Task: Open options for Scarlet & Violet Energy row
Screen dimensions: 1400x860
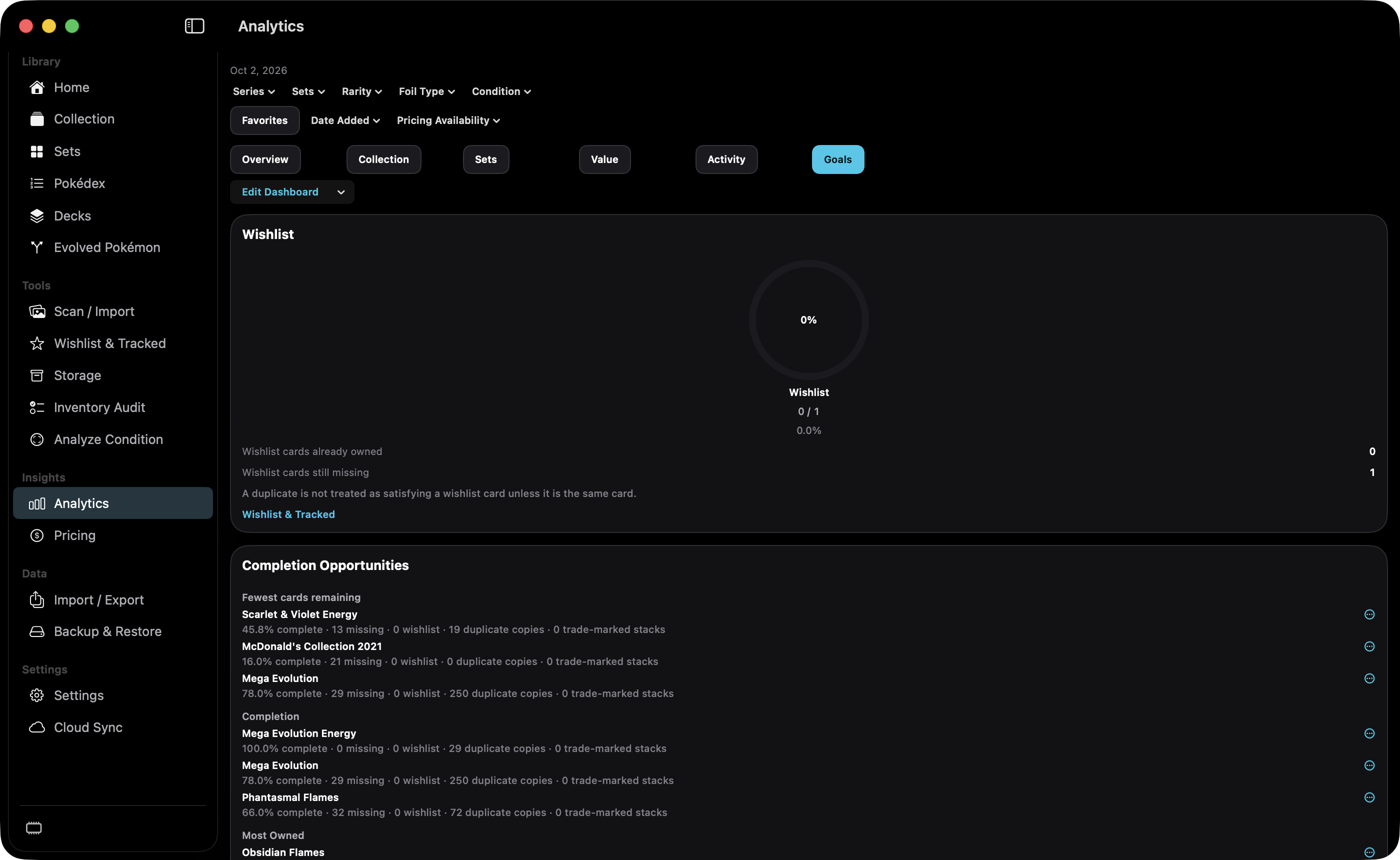Action: click(x=1369, y=614)
